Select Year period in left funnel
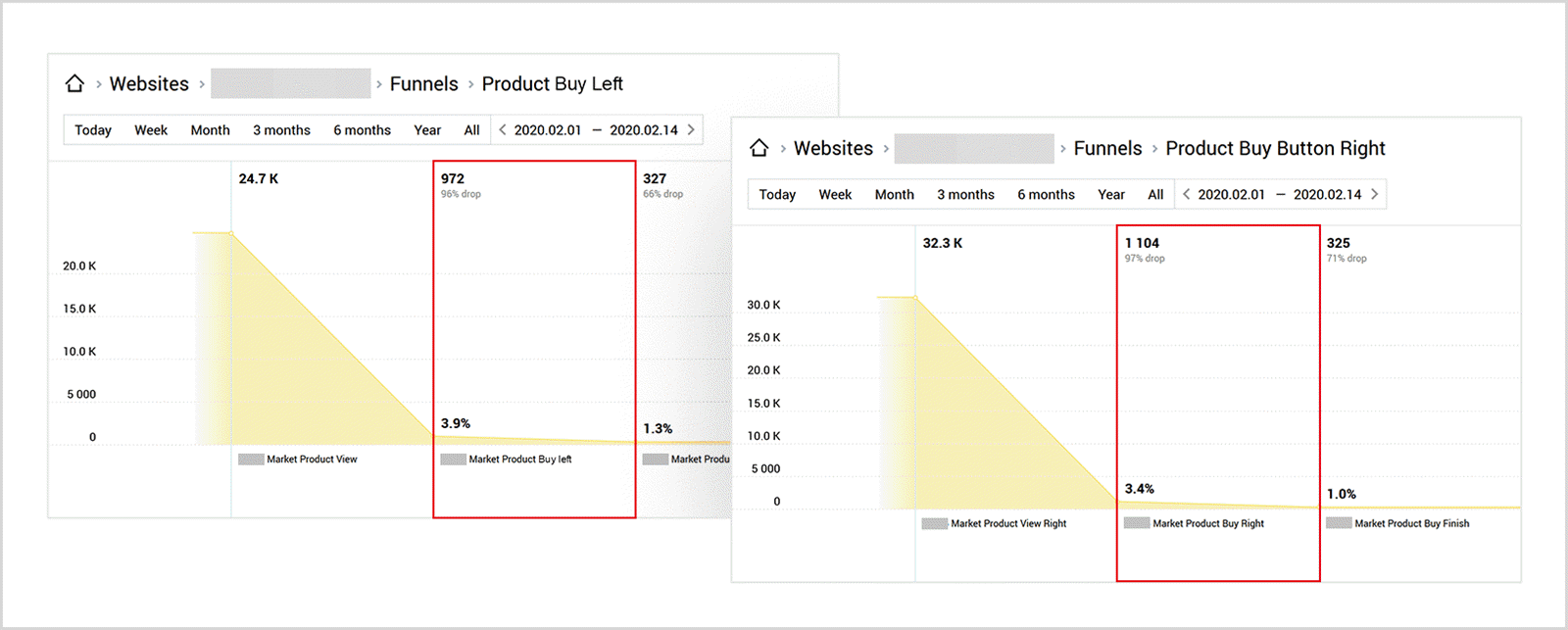Image resolution: width=1568 pixels, height=630 pixels. (427, 130)
